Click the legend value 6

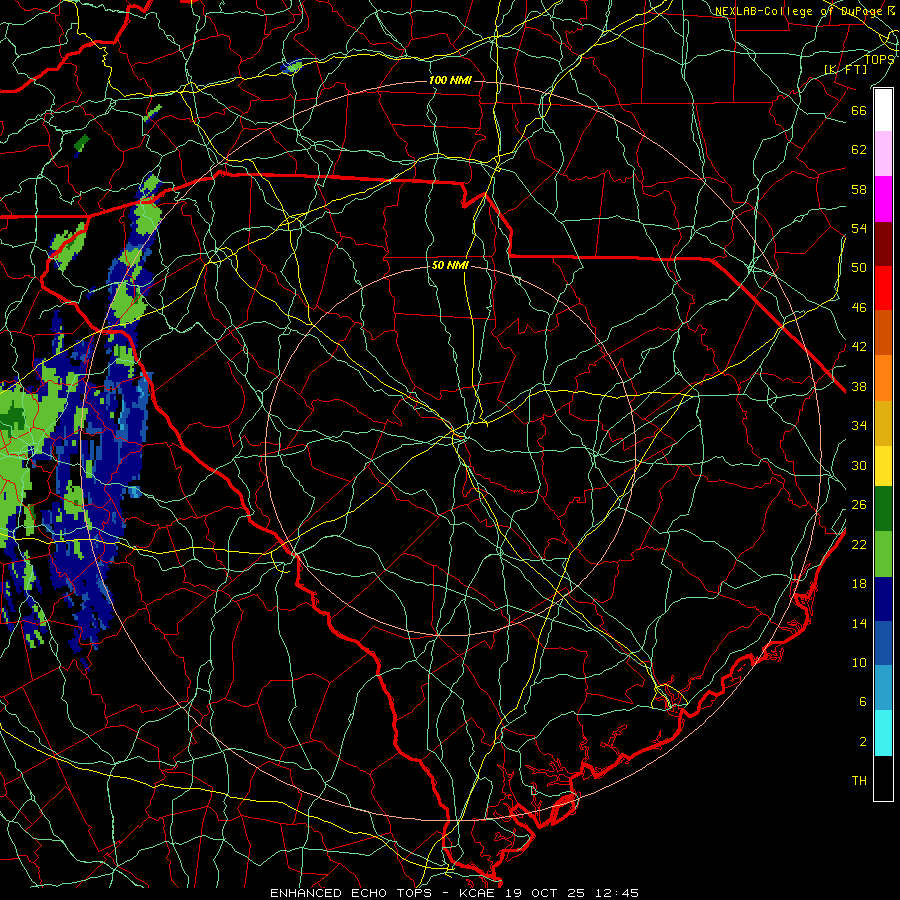click(862, 702)
